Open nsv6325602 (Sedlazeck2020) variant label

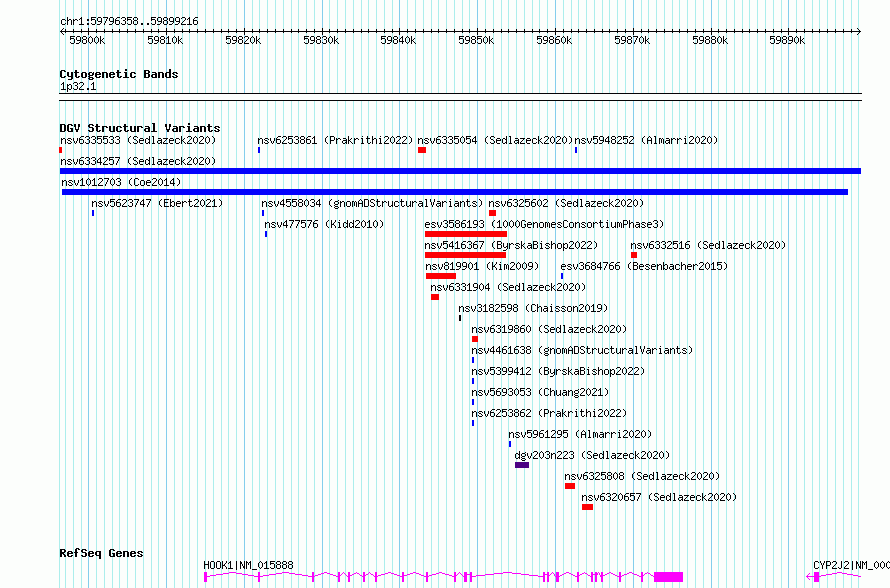(x=566, y=203)
